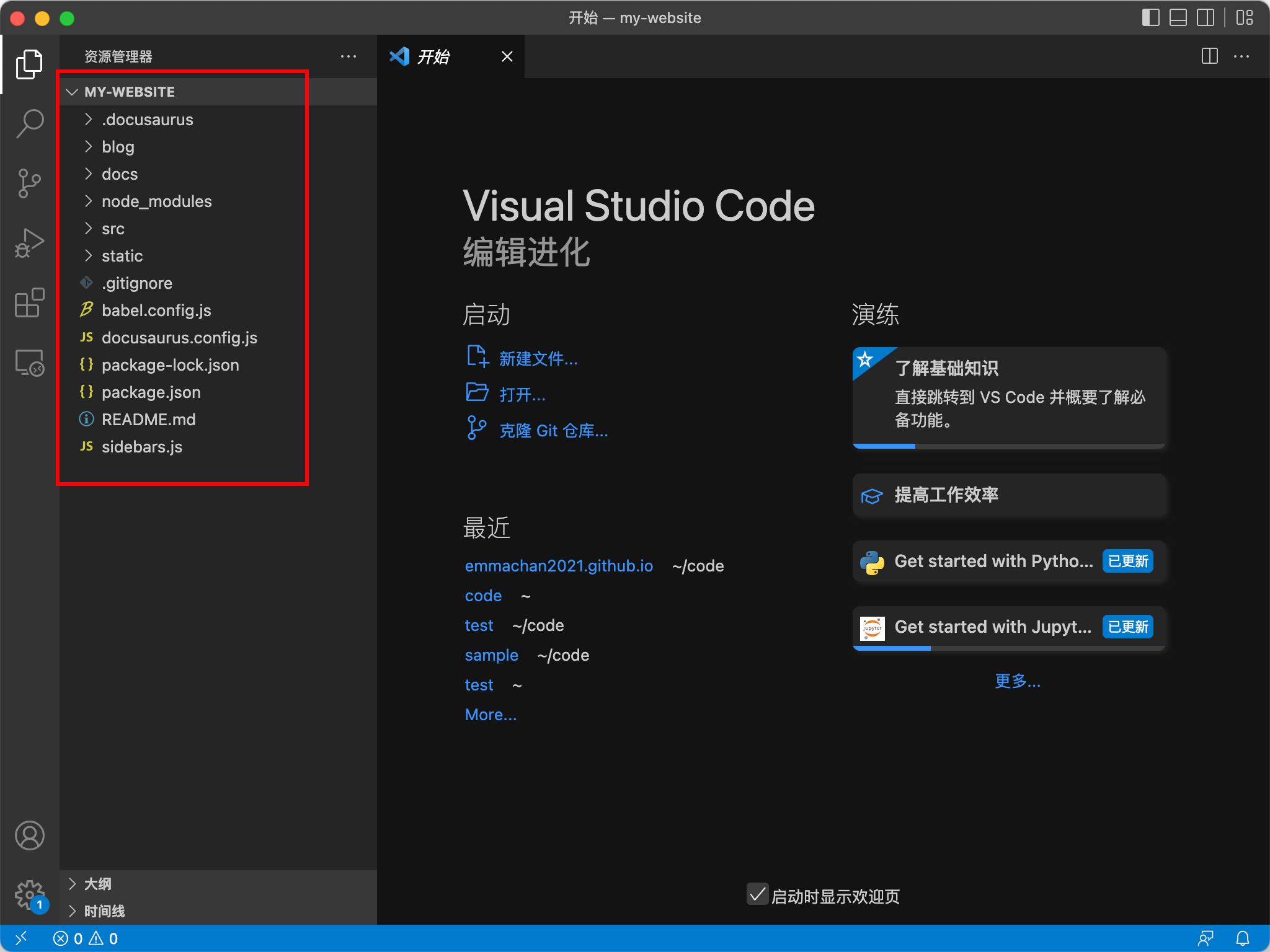Click 更多... under walkthroughs
Image resolution: width=1270 pixels, height=952 pixels.
pos(1018,681)
